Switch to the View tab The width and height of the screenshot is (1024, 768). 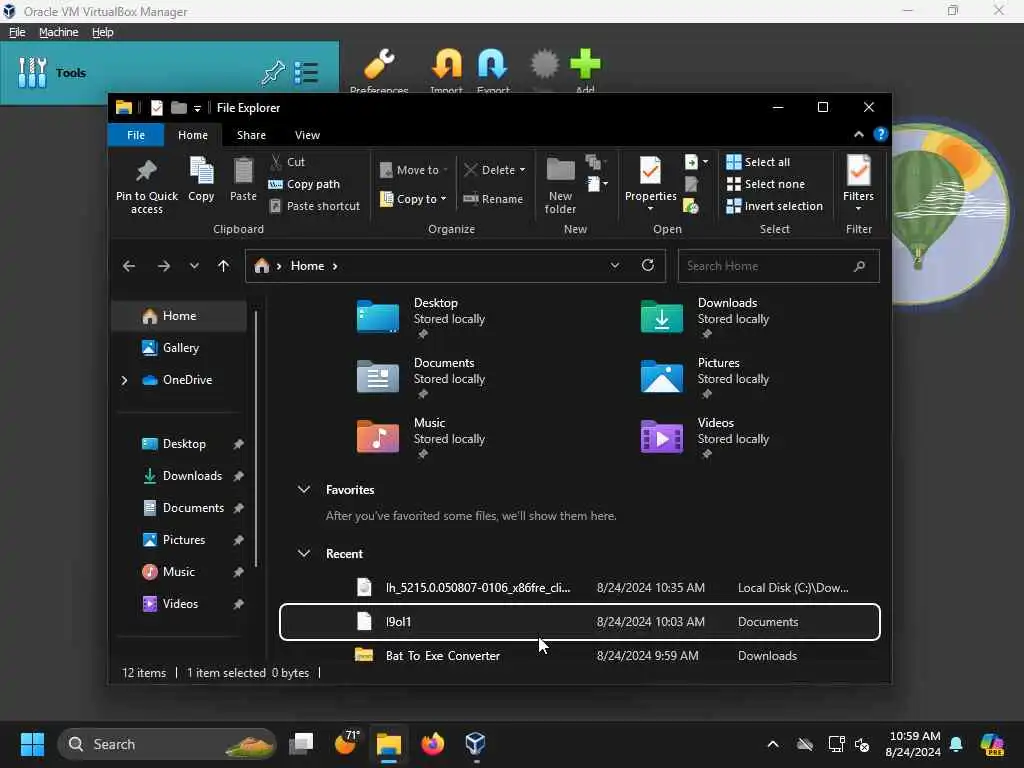(x=308, y=135)
